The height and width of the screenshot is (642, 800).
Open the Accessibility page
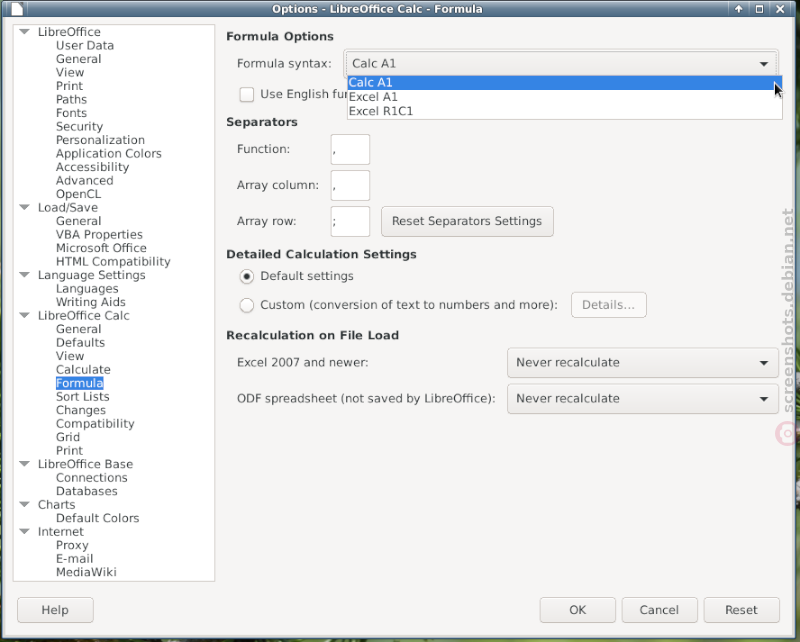tap(92, 167)
